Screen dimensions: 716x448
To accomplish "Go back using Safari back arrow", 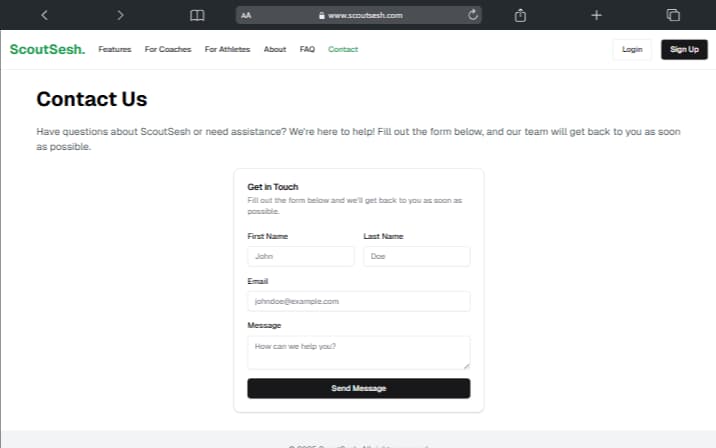I will click(x=44, y=15).
